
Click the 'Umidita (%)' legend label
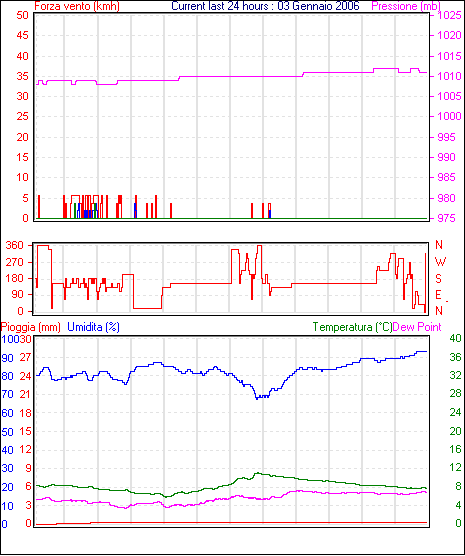[93, 327]
